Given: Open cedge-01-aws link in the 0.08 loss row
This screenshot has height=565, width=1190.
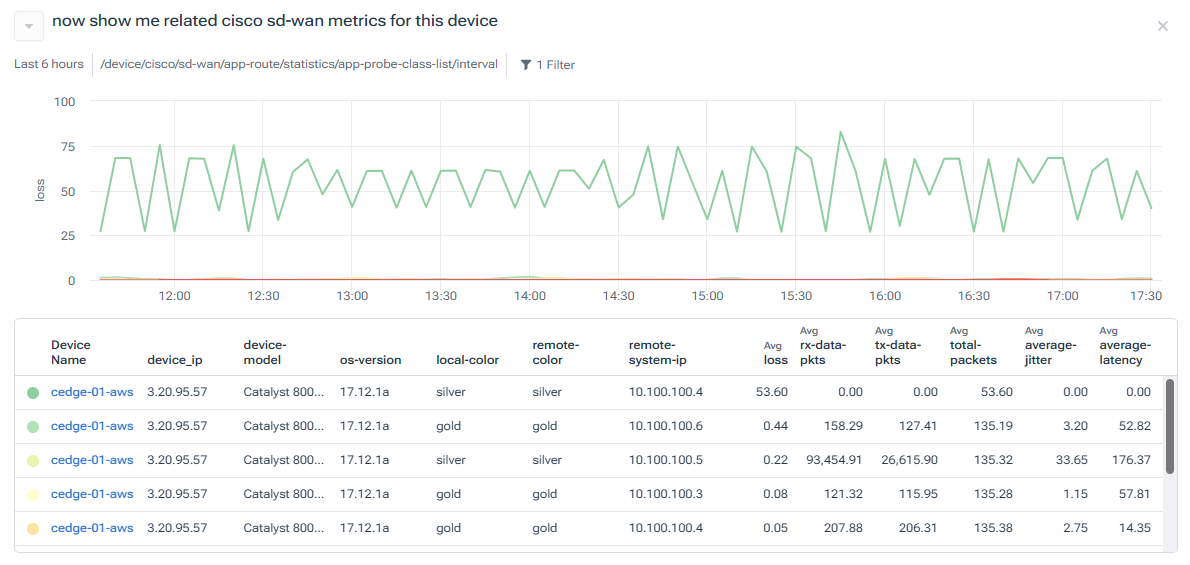Looking at the screenshot, I should (x=92, y=494).
